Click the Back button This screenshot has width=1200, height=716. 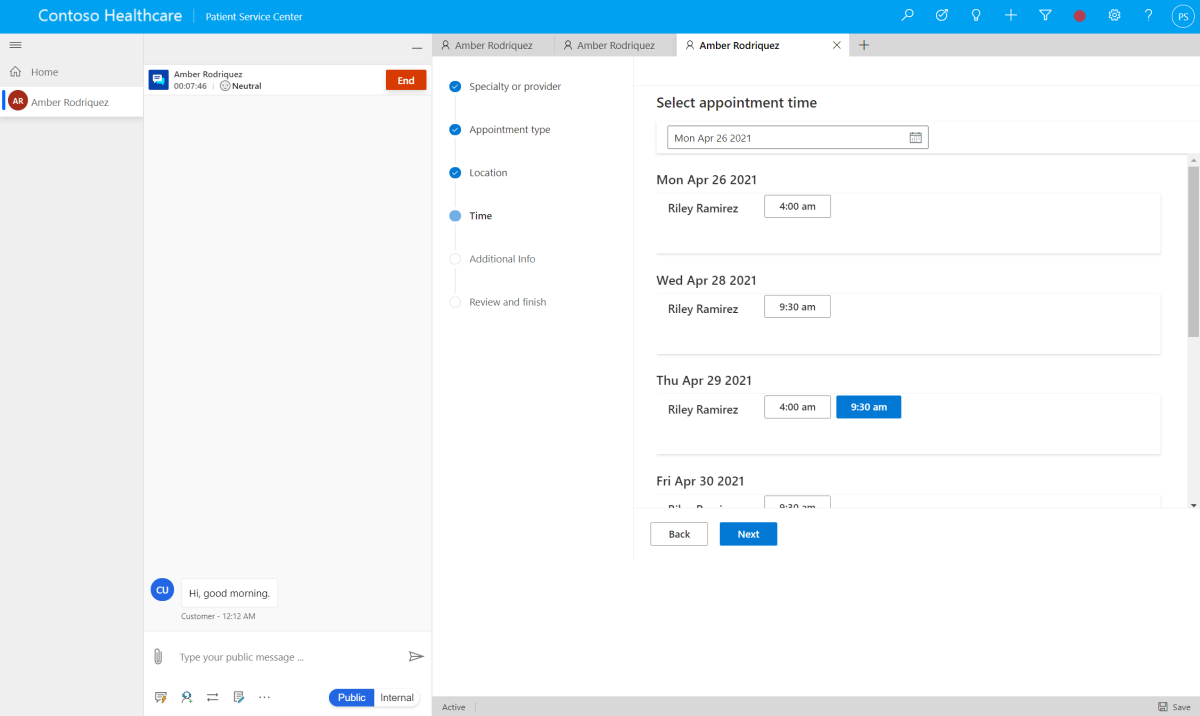click(x=679, y=534)
